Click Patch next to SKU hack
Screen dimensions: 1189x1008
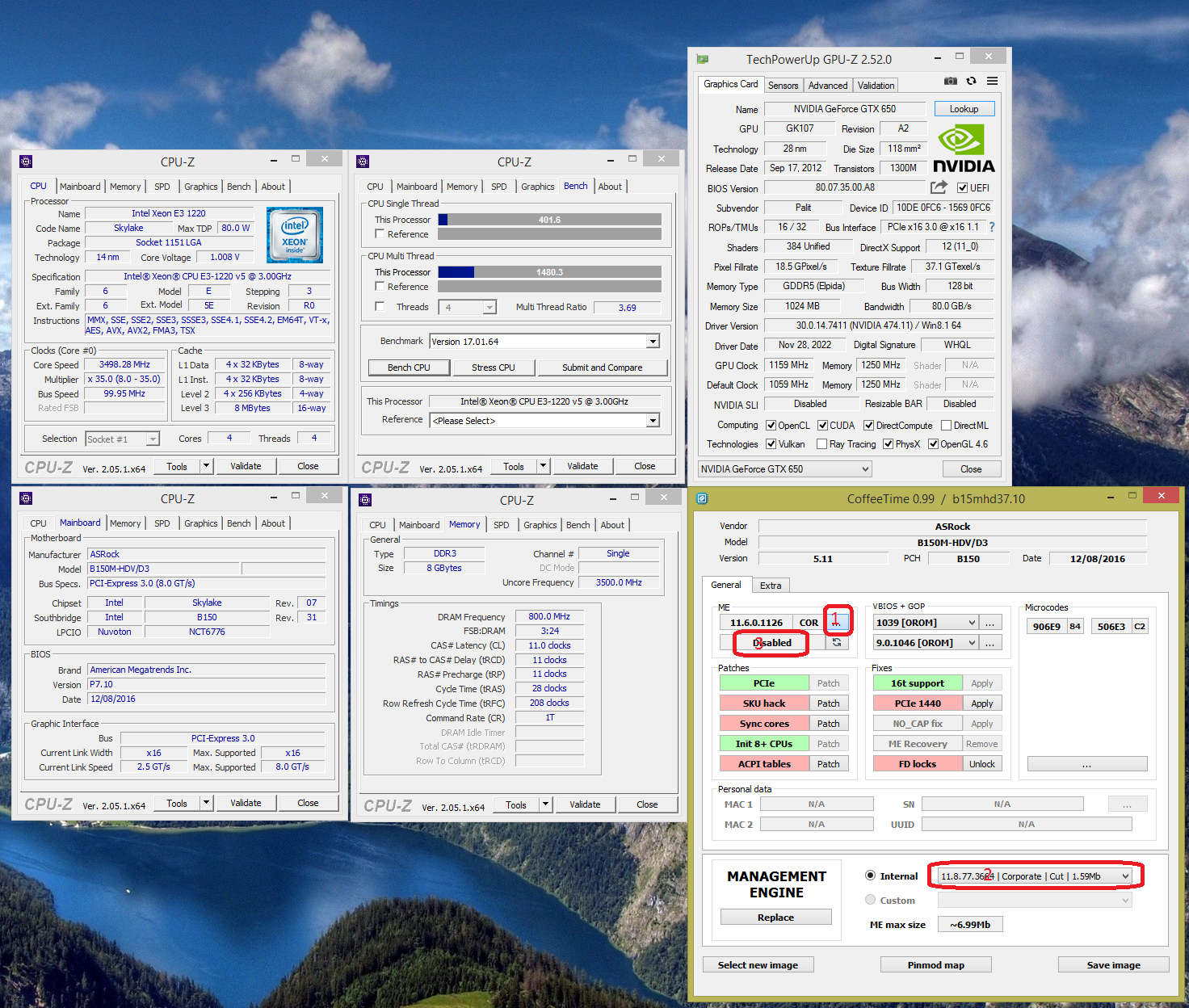point(829,703)
